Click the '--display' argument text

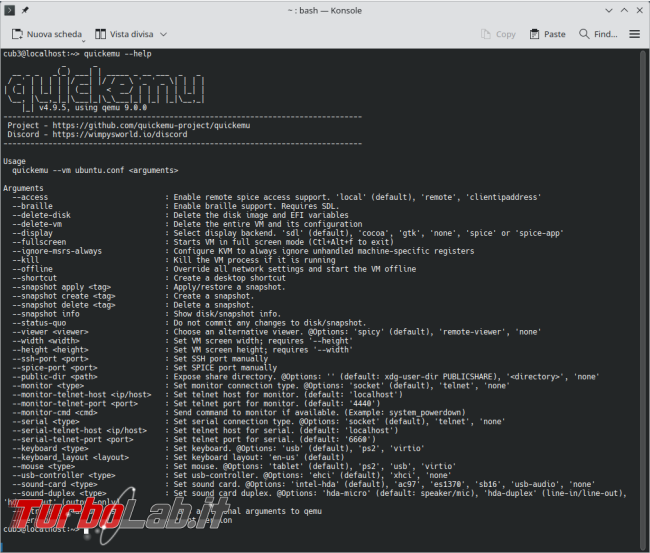(32, 233)
